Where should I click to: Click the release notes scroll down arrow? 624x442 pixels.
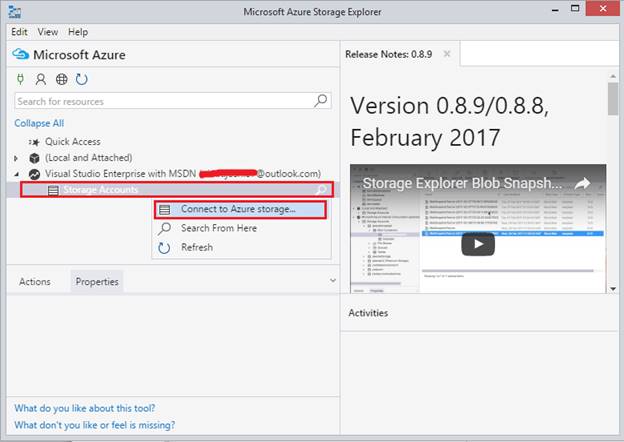pos(613,289)
